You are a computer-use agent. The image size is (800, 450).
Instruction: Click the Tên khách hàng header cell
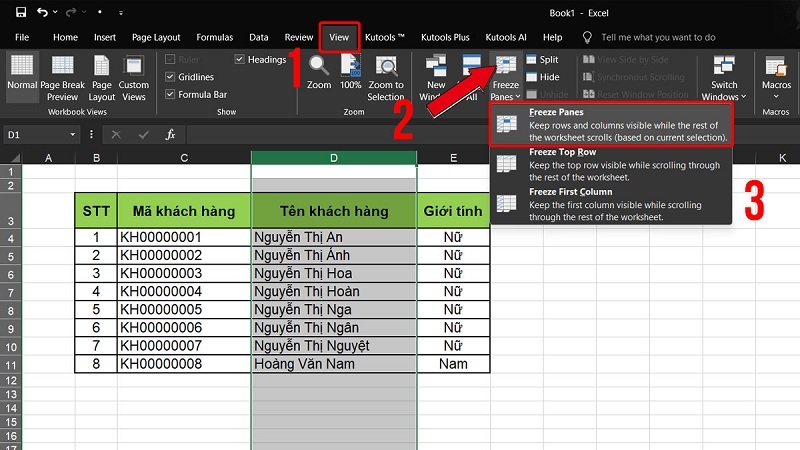click(334, 211)
